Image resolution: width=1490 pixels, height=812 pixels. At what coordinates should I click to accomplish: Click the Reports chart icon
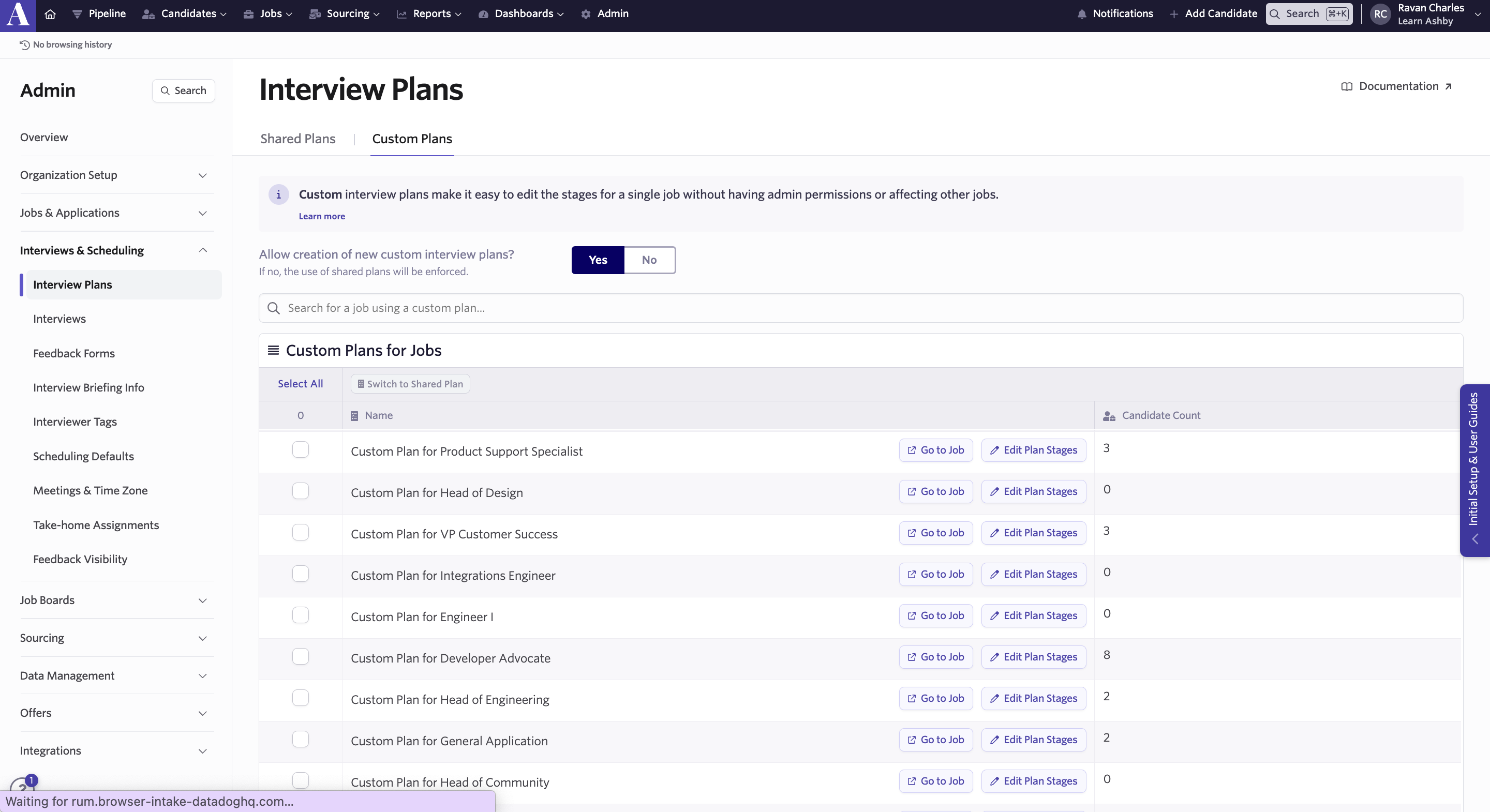click(x=401, y=14)
